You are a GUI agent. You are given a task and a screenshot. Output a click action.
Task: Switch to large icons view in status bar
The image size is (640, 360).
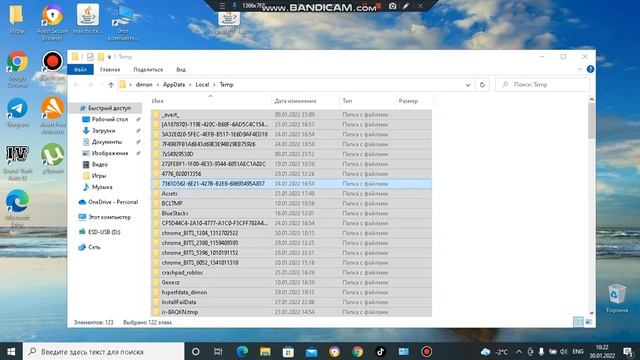pos(589,322)
